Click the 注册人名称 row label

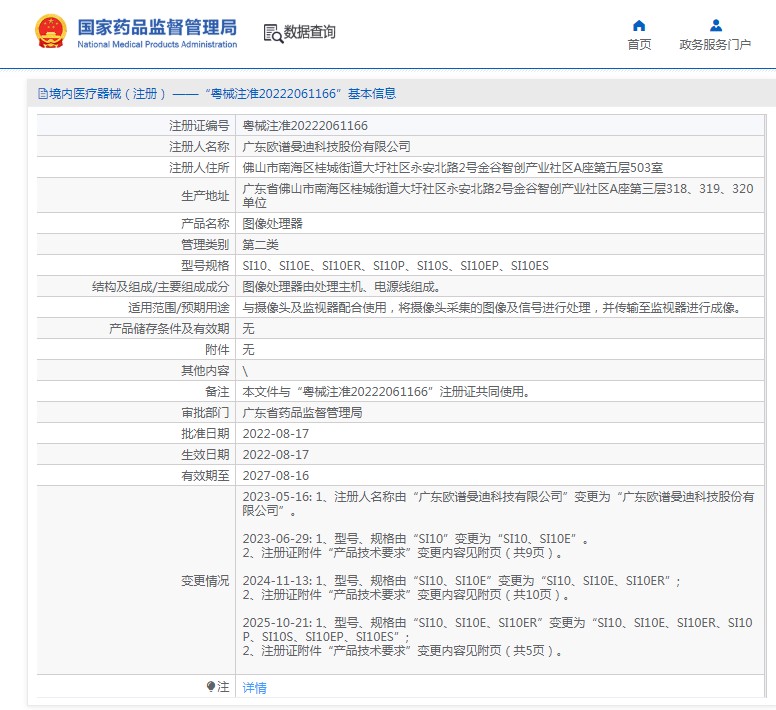[x=199, y=147]
